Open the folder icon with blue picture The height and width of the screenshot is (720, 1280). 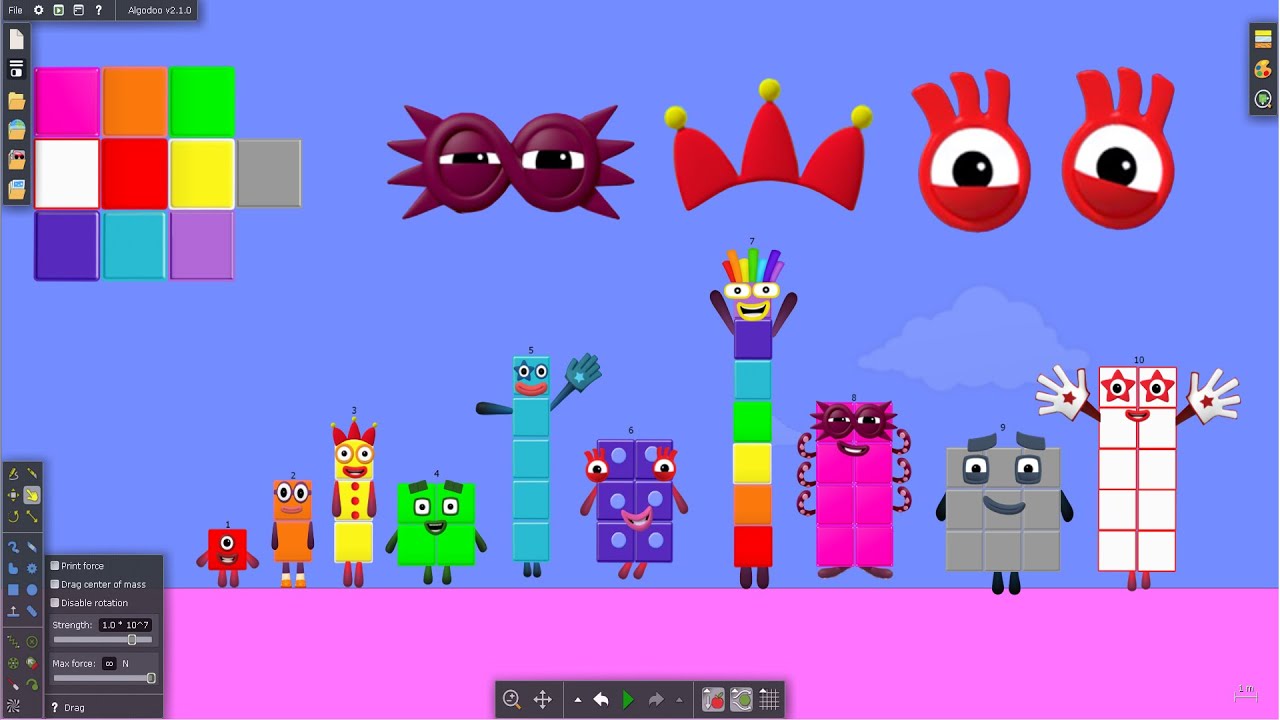coord(16,188)
